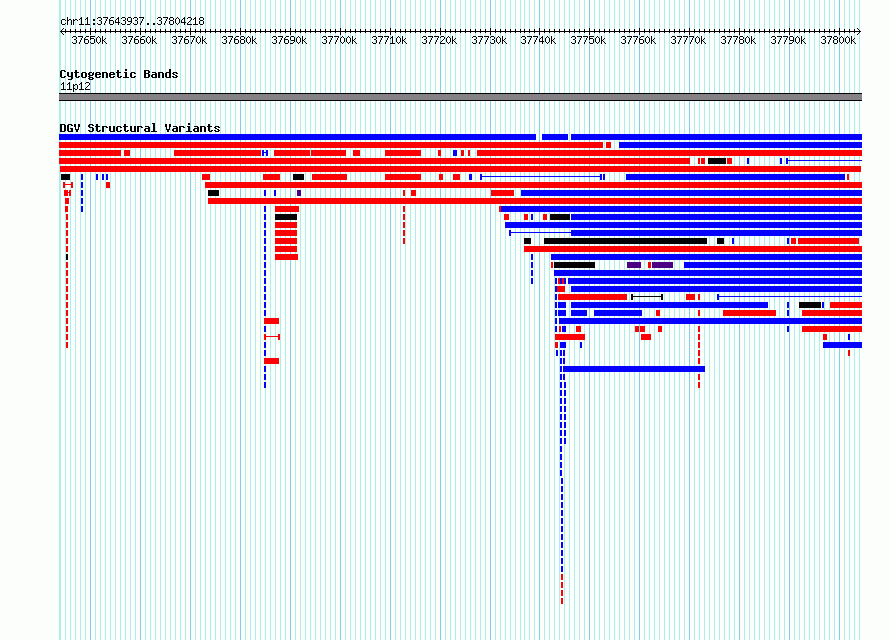The height and width of the screenshot is (640, 890).
Task: Click the left arrowhead of the ruler
Action: (x=62, y=32)
